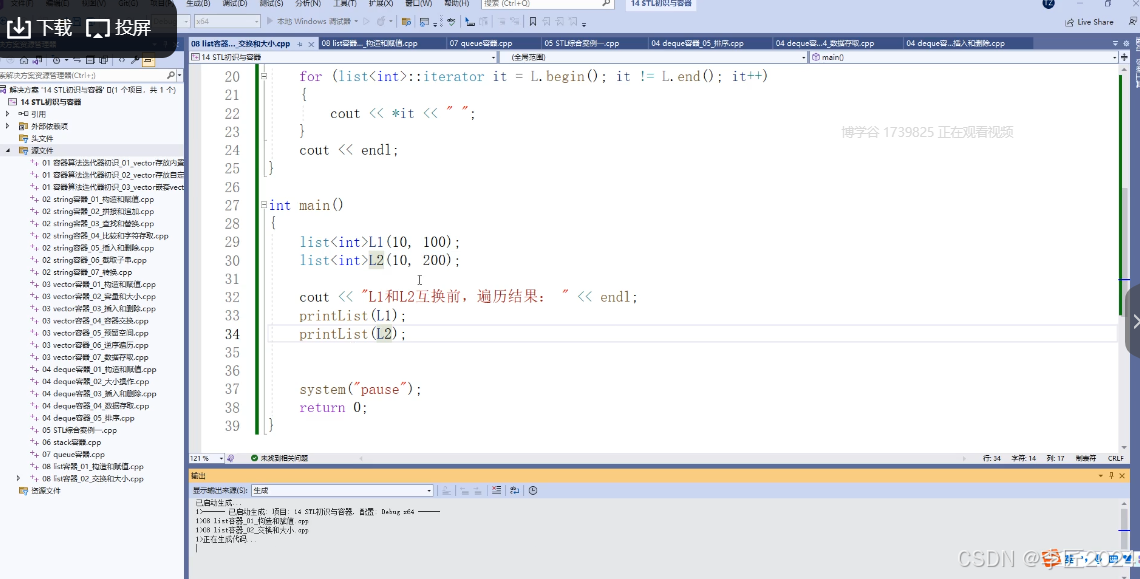Click the Solution Explorer properties wrench icon

pyautogui.click(x=135, y=60)
